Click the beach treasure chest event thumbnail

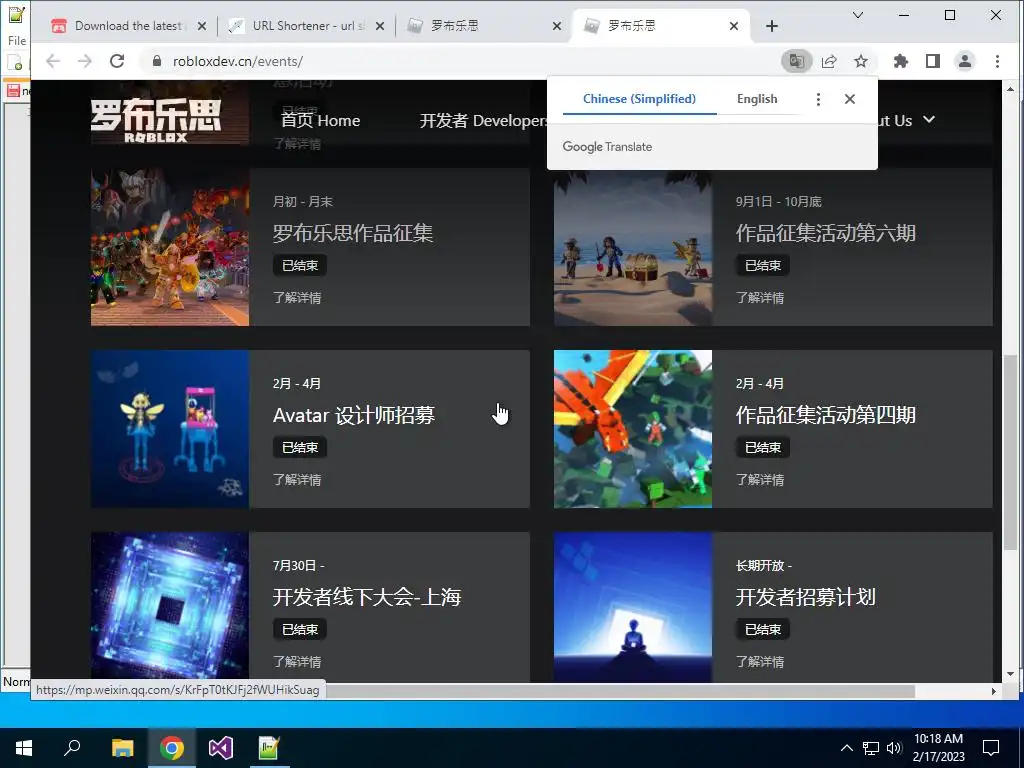tap(633, 248)
